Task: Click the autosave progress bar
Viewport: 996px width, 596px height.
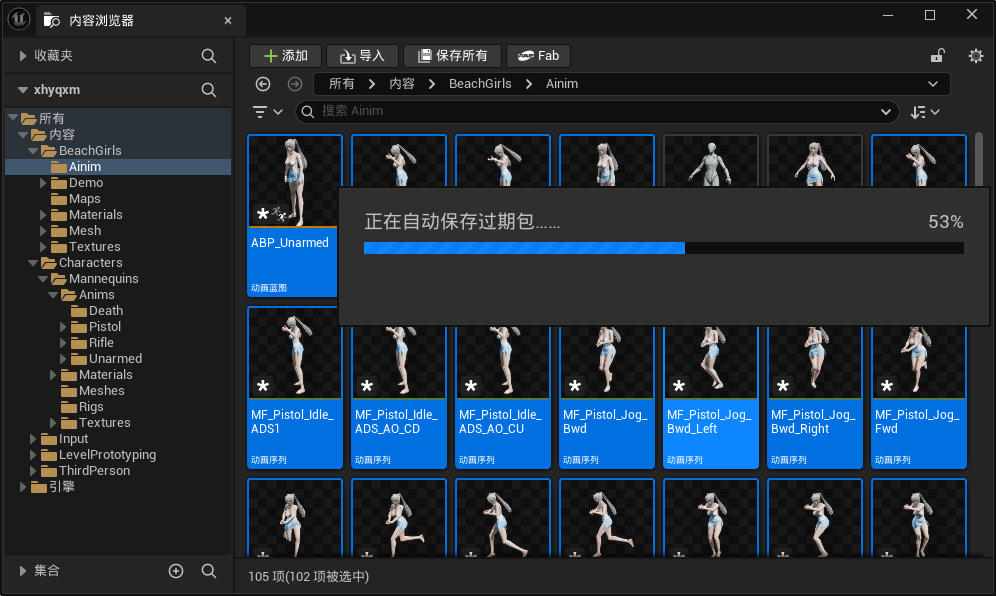Action: coord(664,248)
